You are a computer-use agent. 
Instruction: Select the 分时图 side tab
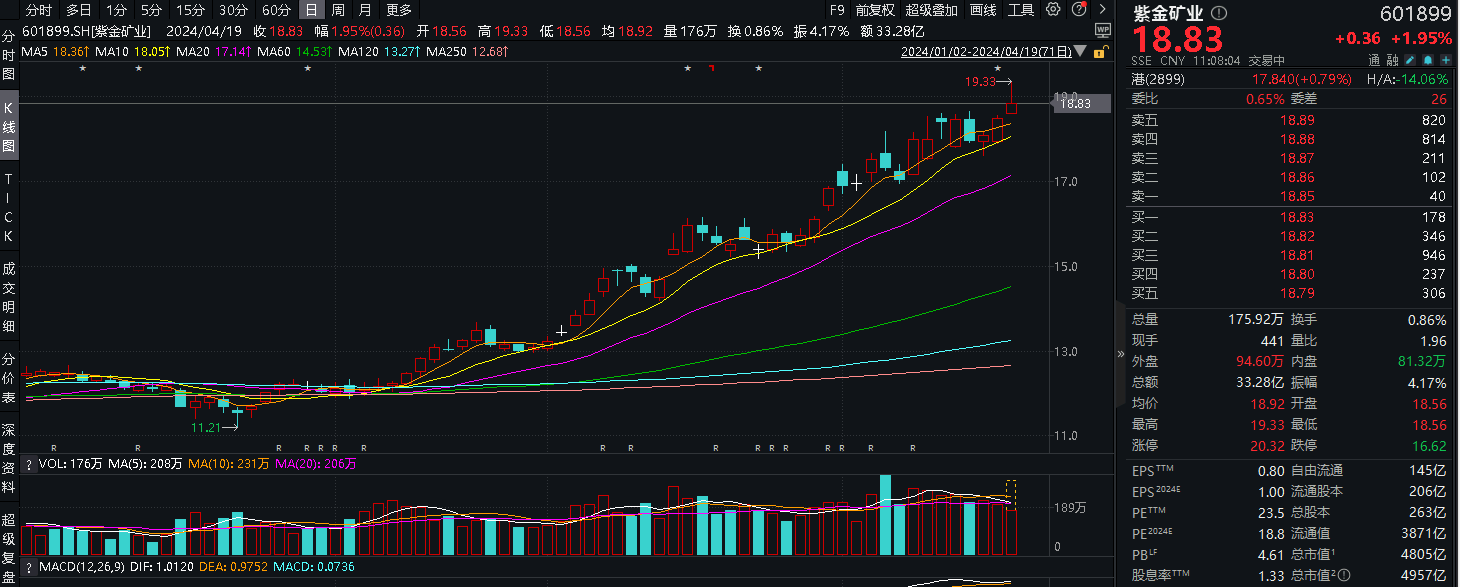(9, 56)
